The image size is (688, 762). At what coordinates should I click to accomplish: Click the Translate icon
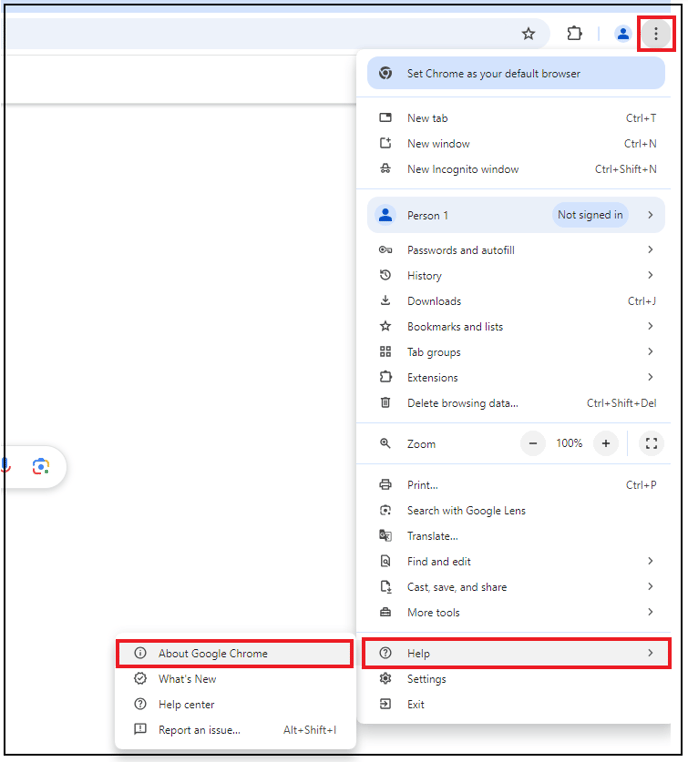pos(385,536)
